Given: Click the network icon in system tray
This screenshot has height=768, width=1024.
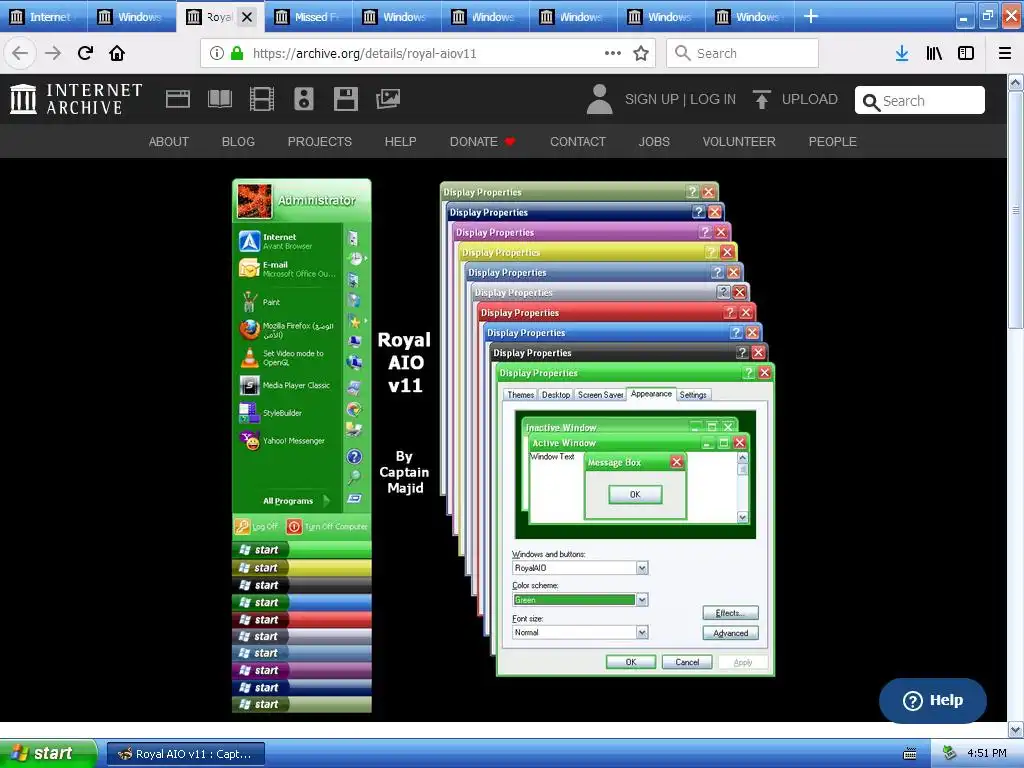Looking at the screenshot, I should point(949,754).
